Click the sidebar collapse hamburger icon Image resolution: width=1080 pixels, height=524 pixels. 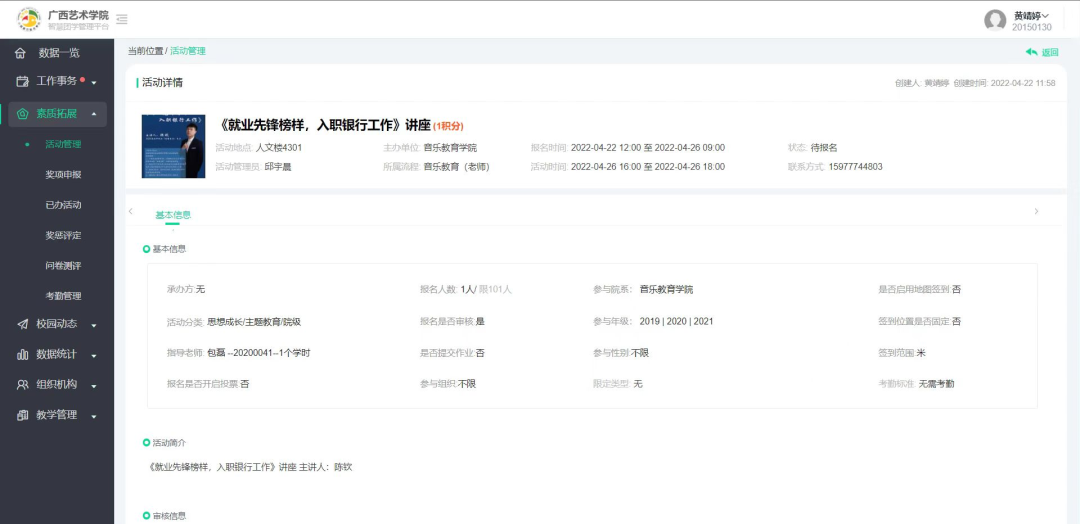122,19
